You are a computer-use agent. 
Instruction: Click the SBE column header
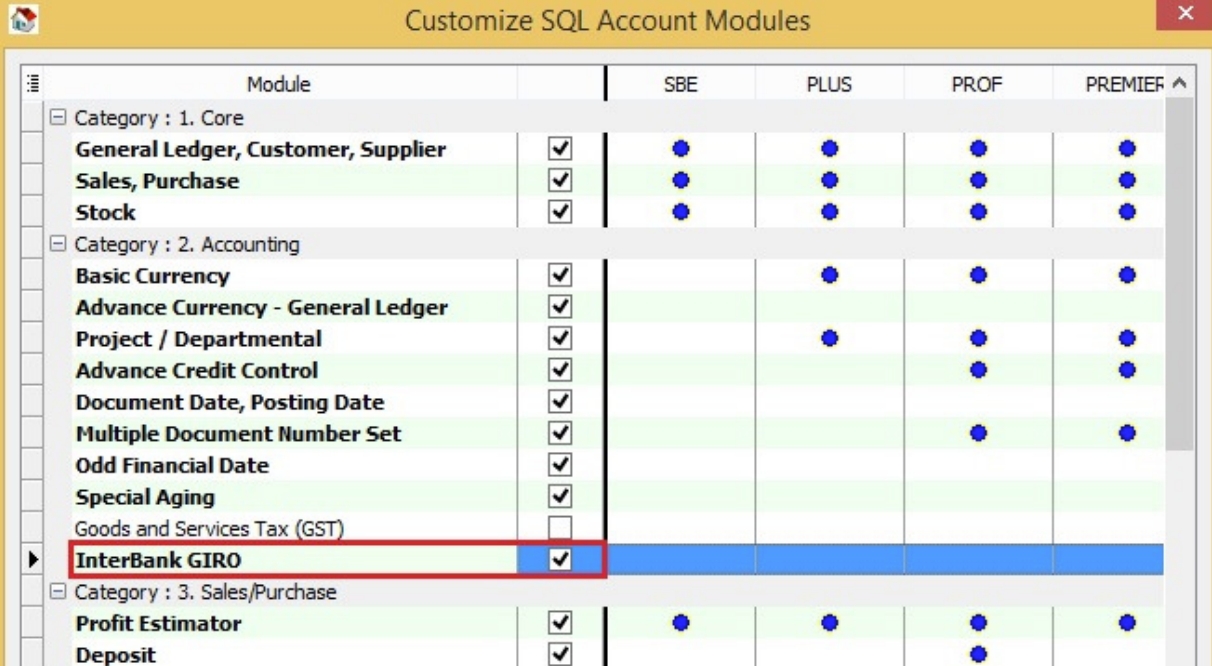point(681,85)
